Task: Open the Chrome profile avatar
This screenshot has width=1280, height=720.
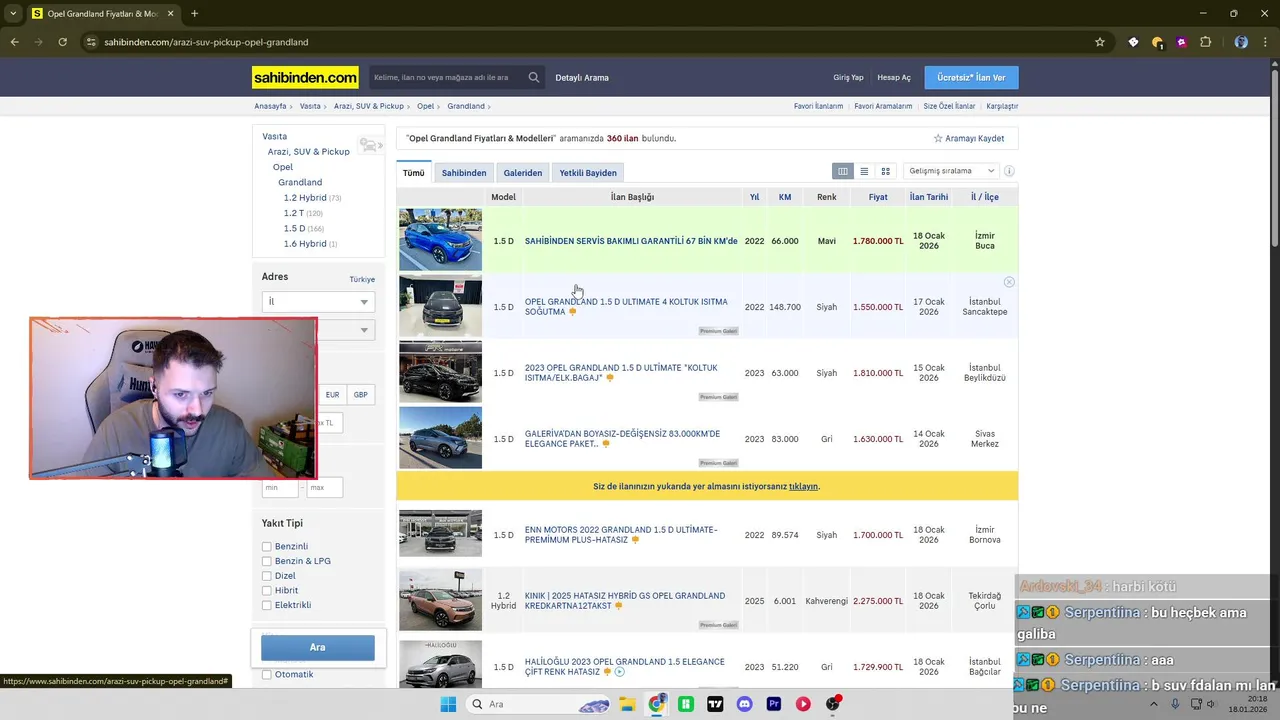Action: pos(1241,42)
